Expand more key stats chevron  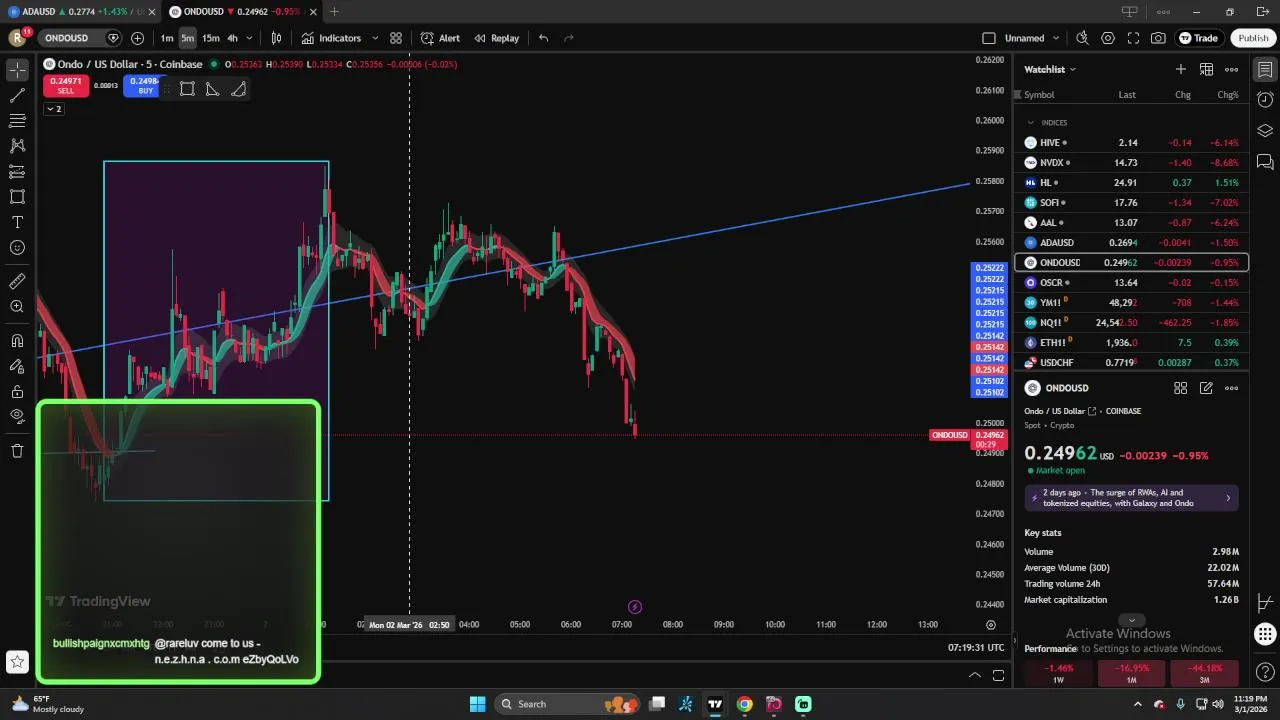[1131, 620]
